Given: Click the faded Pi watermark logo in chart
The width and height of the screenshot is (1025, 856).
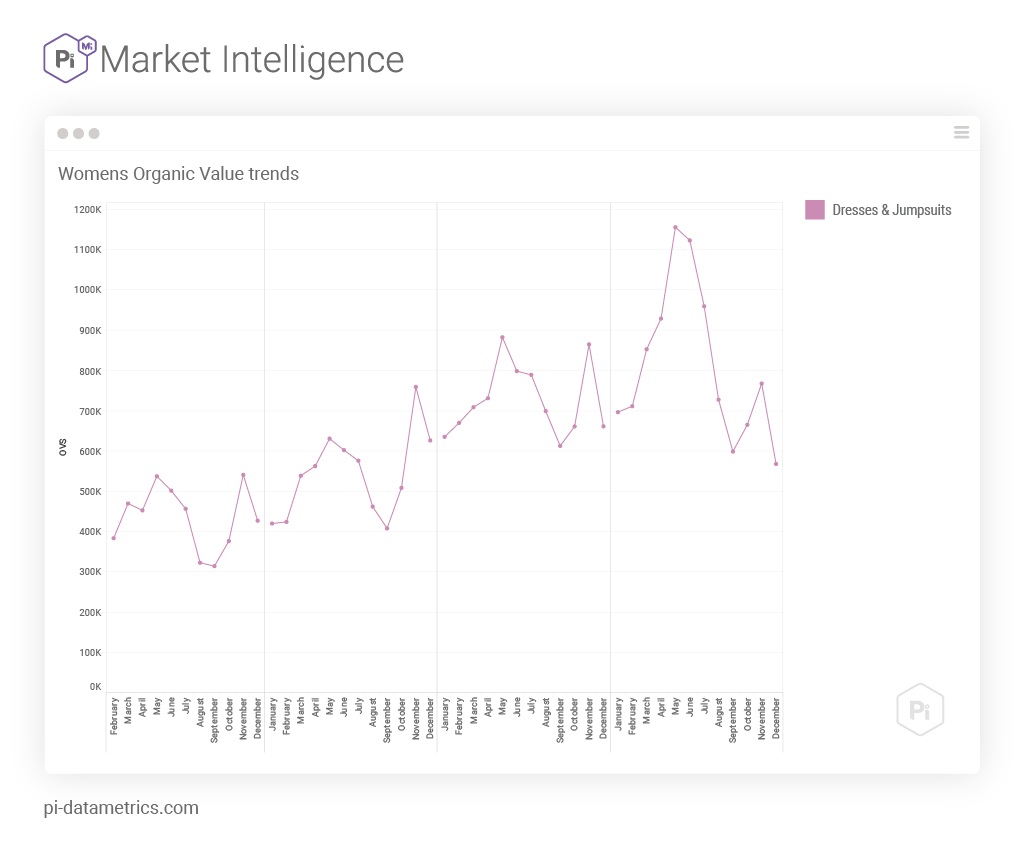Looking at the screenshot, I should (x=920, y=710).
